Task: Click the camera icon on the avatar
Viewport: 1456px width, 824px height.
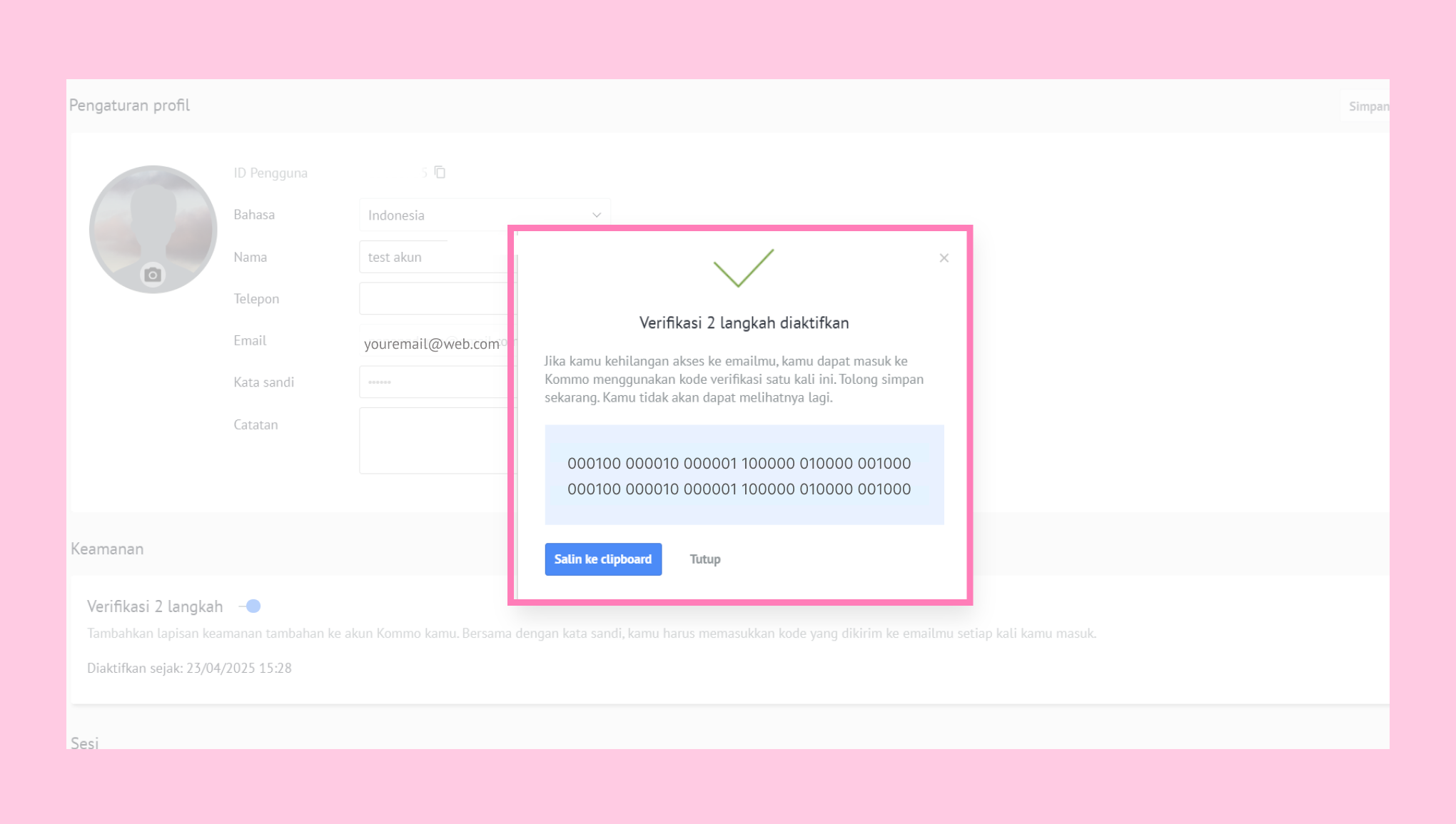Action: click(152, 275)
